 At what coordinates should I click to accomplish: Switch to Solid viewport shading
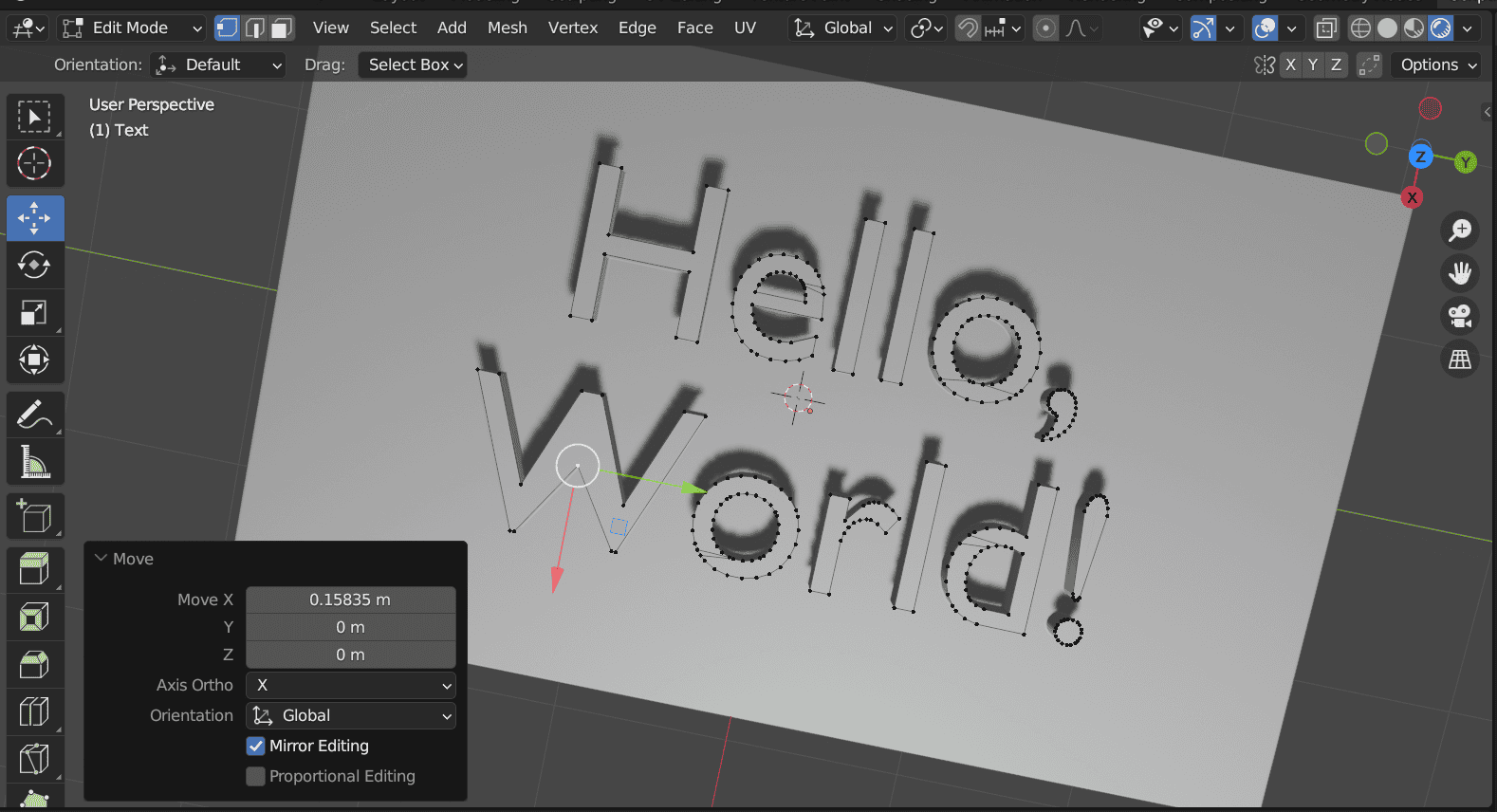pyautogui.click(x=1387, y=28)
